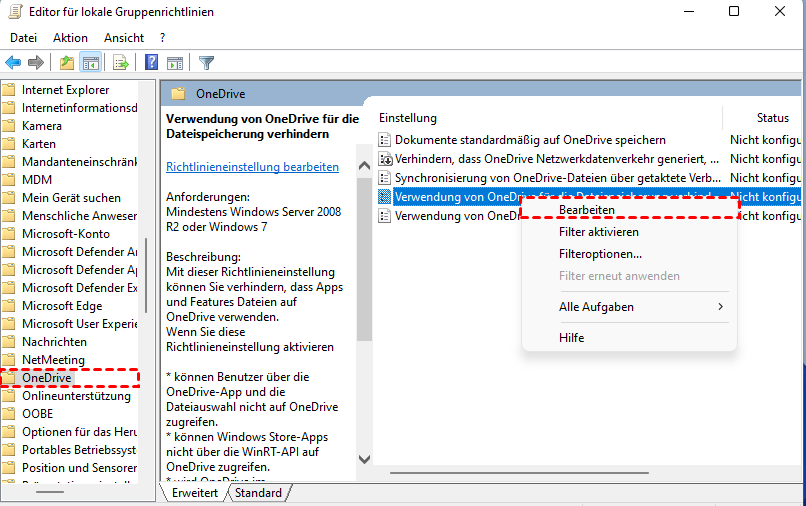Image resolution: width=806 pixels, height=506 pixels.
Task: Click the folder Up one level icon
Action: tap(66, 63)
